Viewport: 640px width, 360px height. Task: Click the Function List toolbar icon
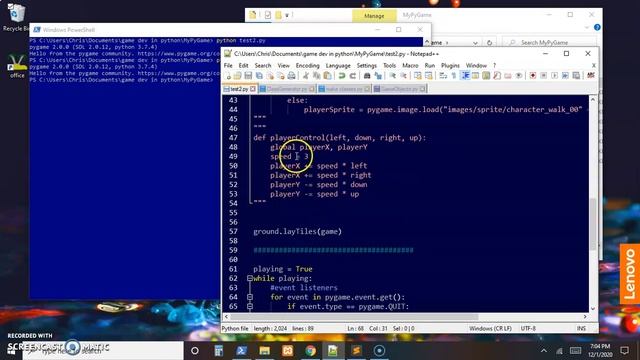(x=497, y=76)
